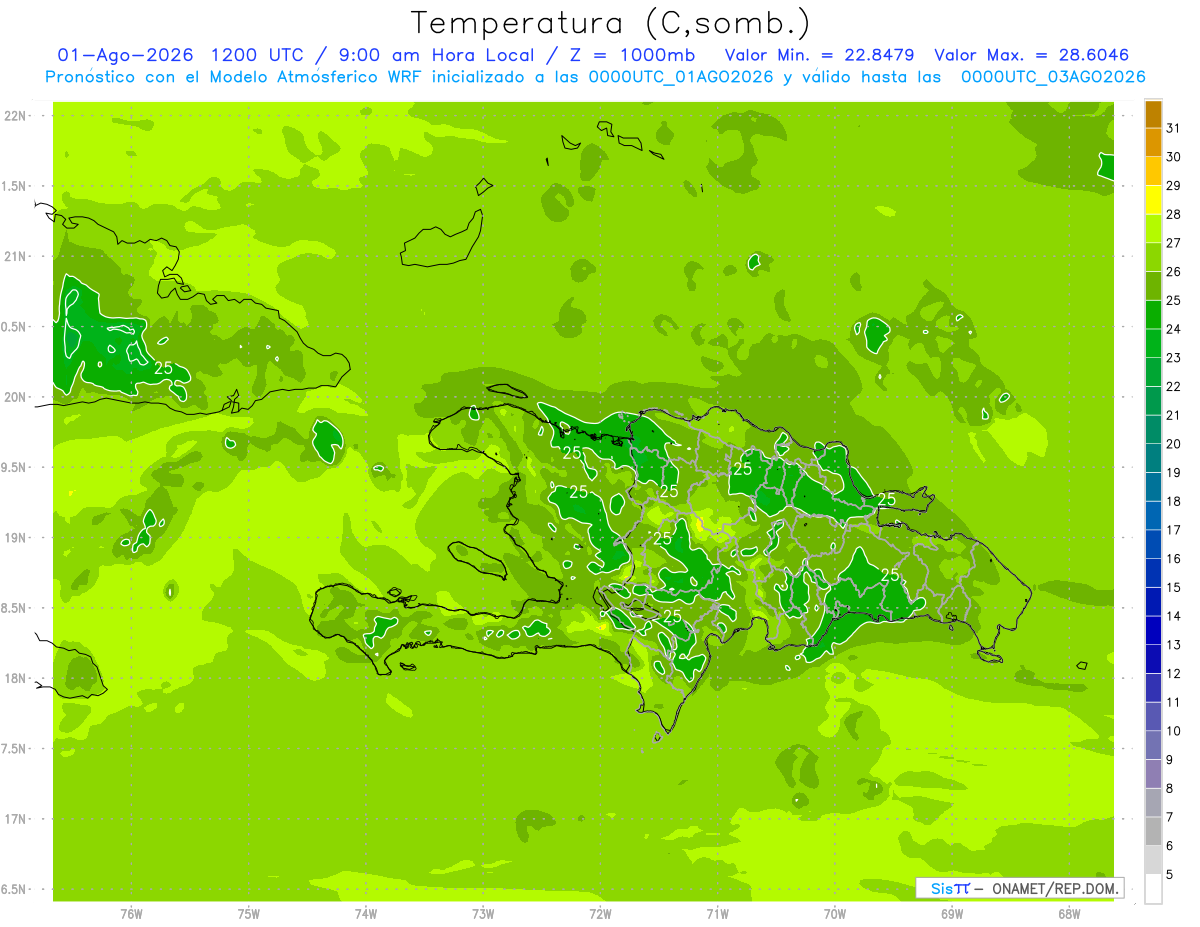Screen dimensions: 1200x927
Task: Pick the dark blue swatch between 13 and 14
Action: tap(1153, 631)
